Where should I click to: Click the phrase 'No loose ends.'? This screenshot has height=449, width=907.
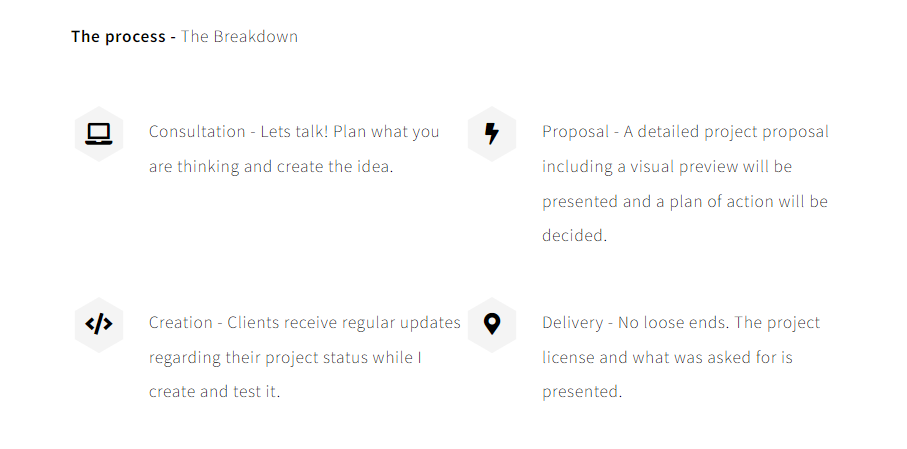[674, 322]
